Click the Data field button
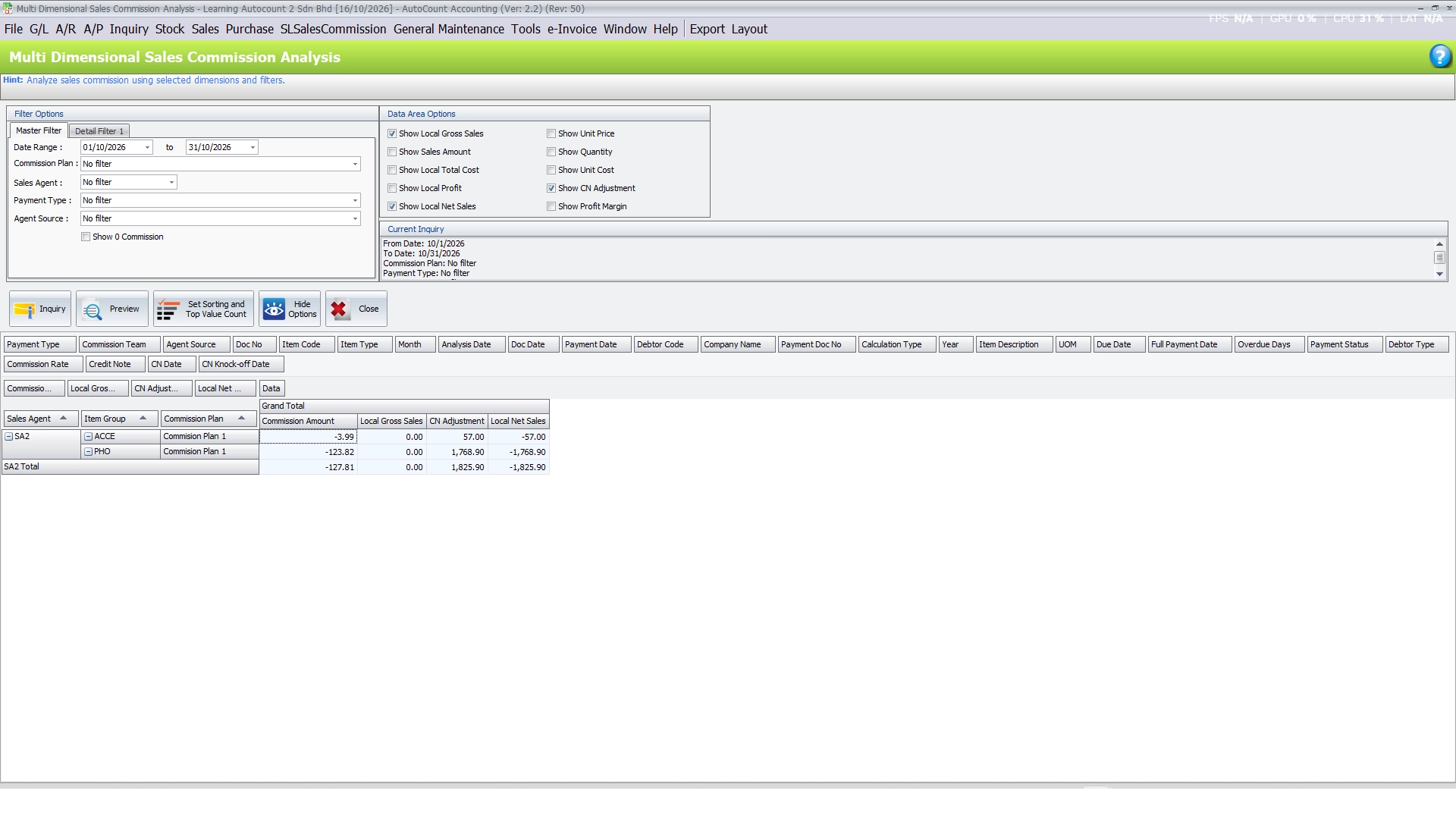1456x819 pixels. (271, 388)
